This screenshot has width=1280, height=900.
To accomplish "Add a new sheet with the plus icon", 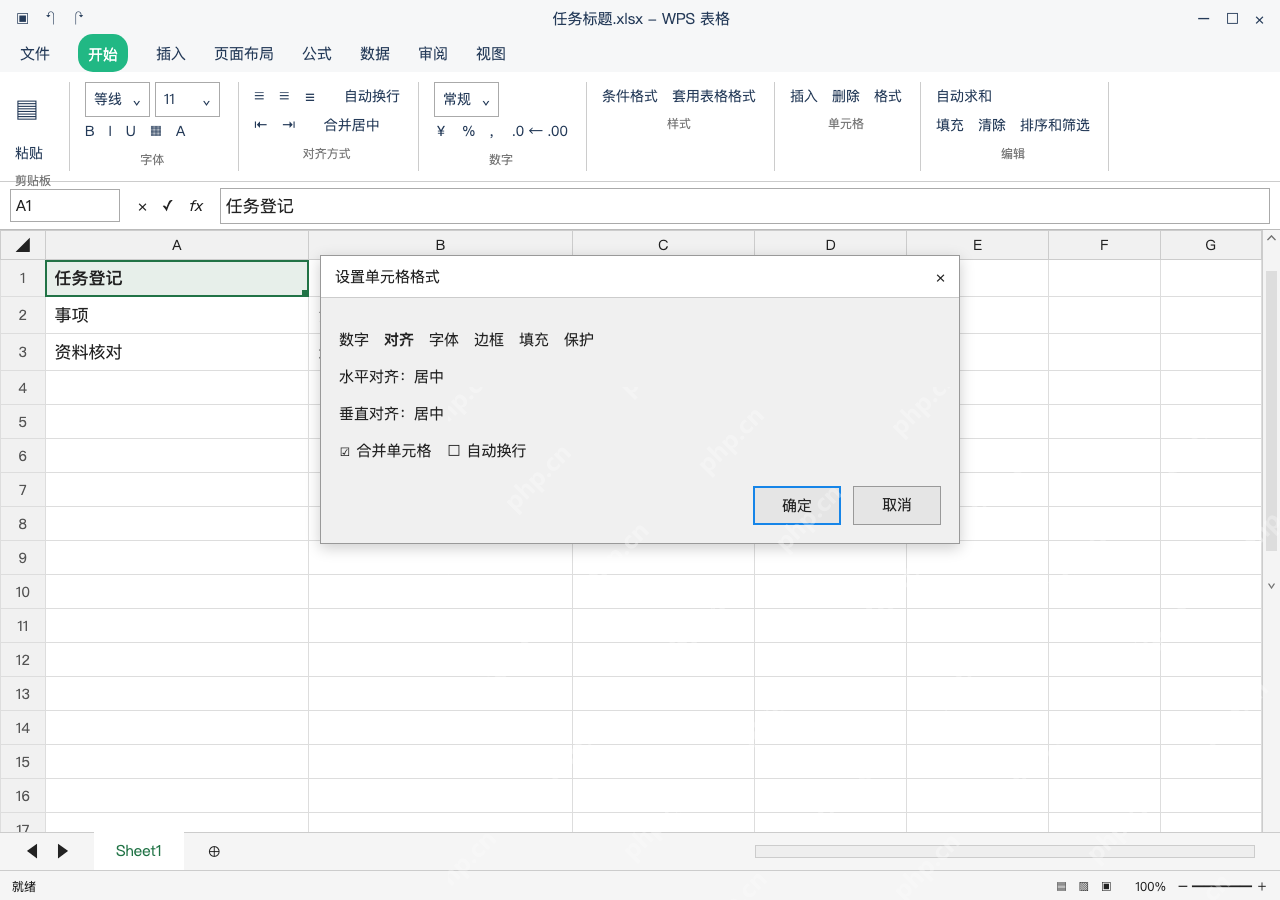I will point(214,851).
